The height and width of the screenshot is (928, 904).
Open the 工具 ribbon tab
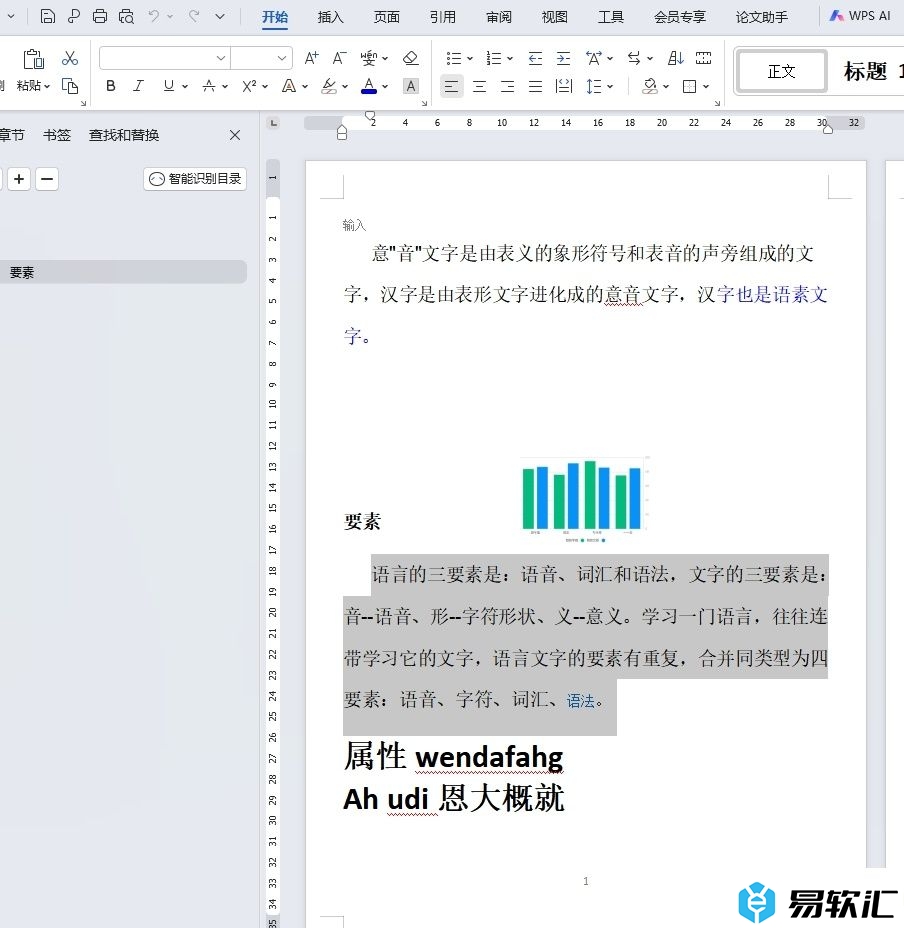coord(610,17)
